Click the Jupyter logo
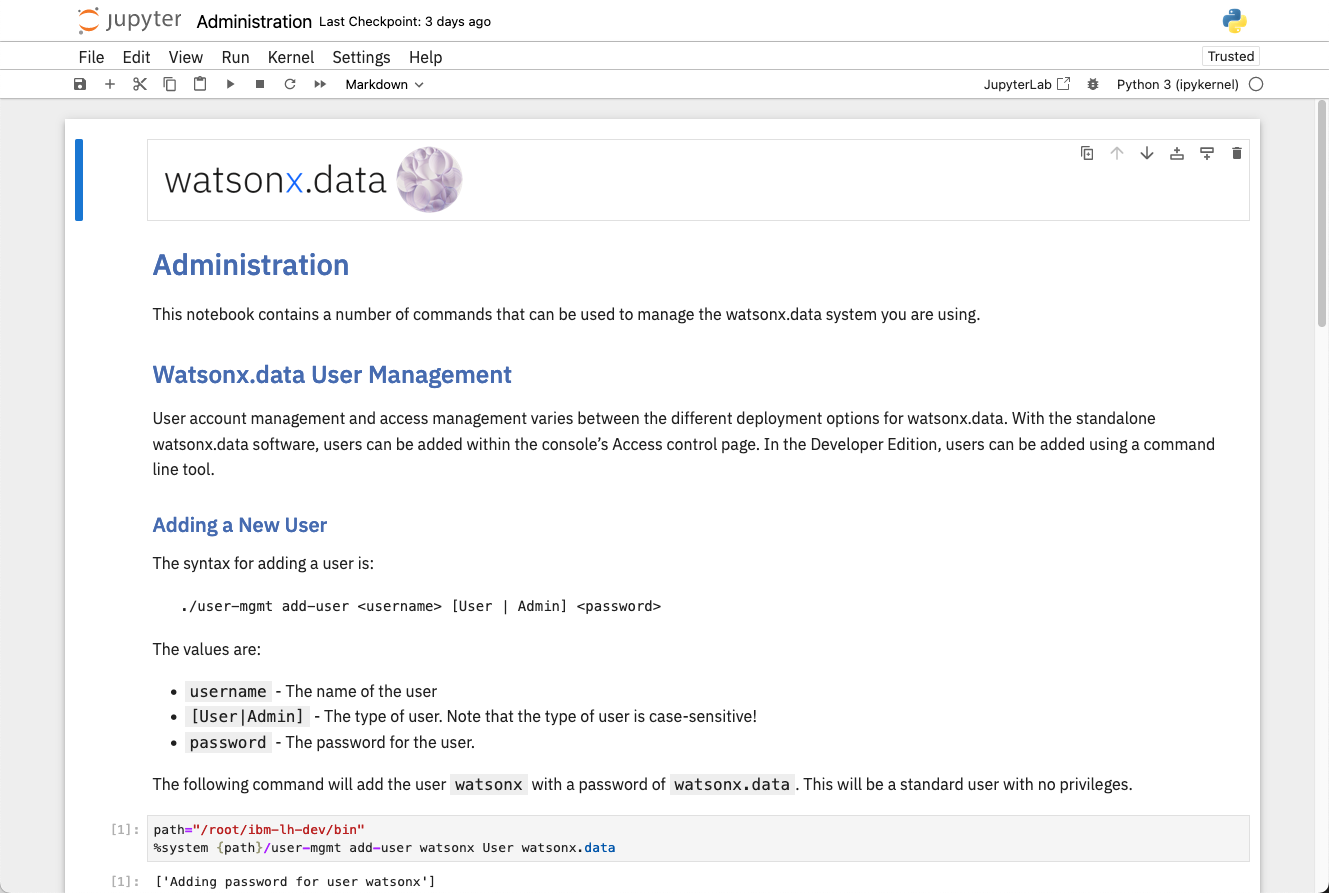The height and width of the screenshot is (893, 1329). (x=130, y=20)
